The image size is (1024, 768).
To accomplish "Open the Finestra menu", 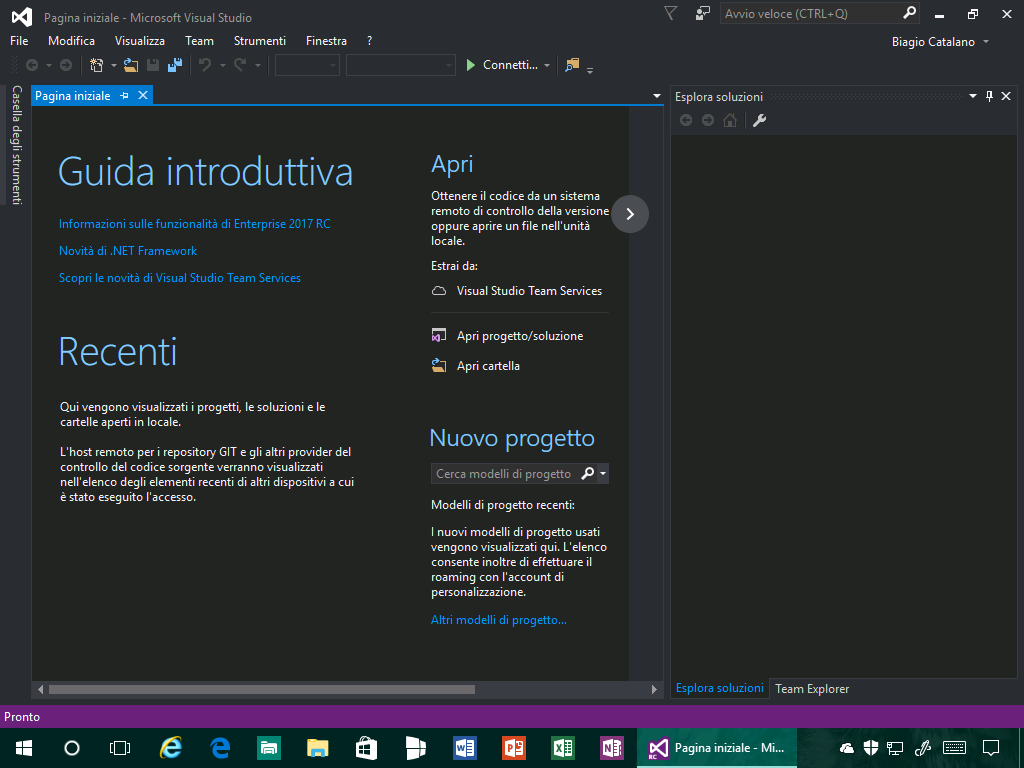I will tap(327, 40).
